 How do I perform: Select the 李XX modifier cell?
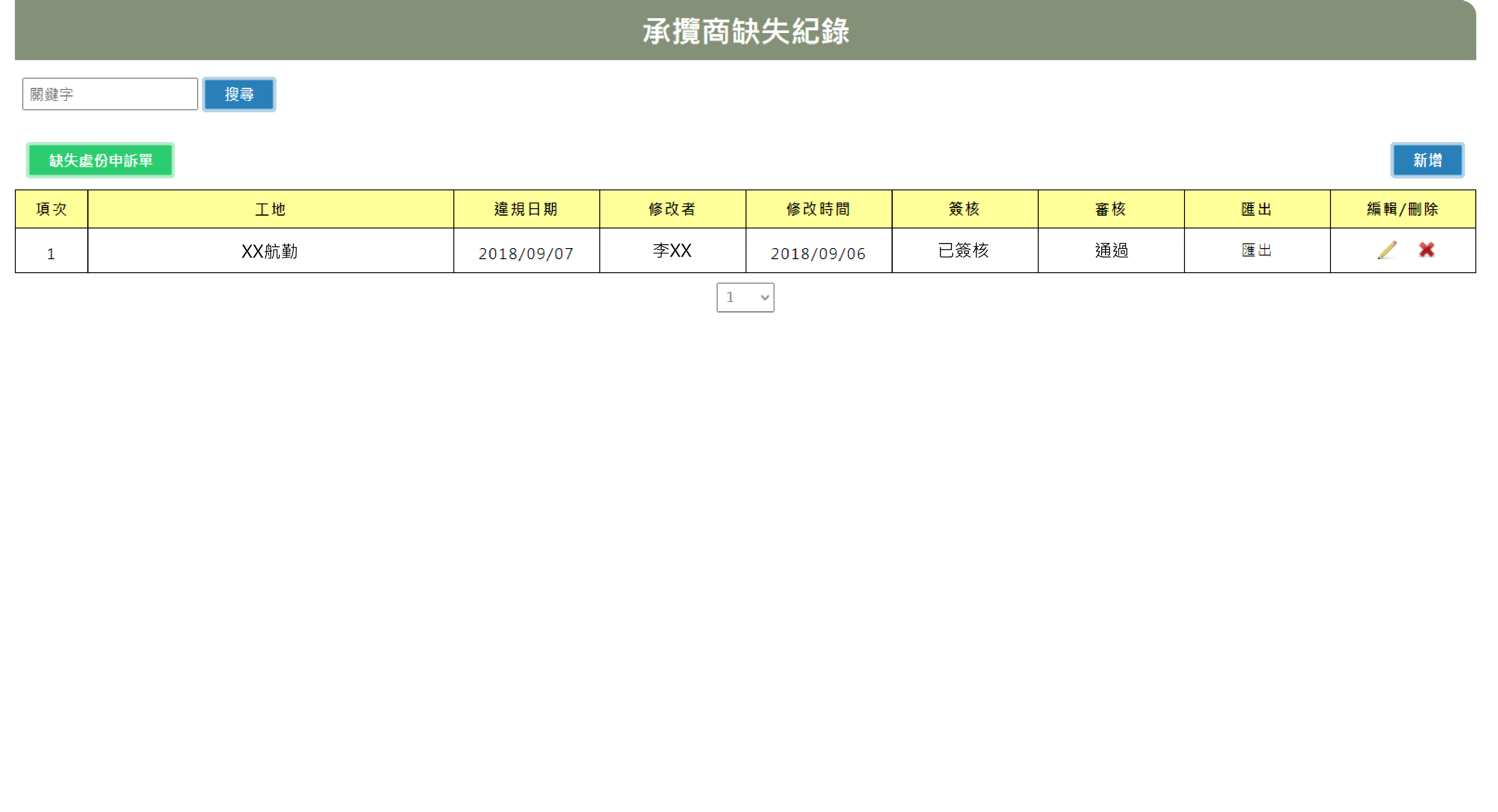pyautogui.click(x=672, y=251)
